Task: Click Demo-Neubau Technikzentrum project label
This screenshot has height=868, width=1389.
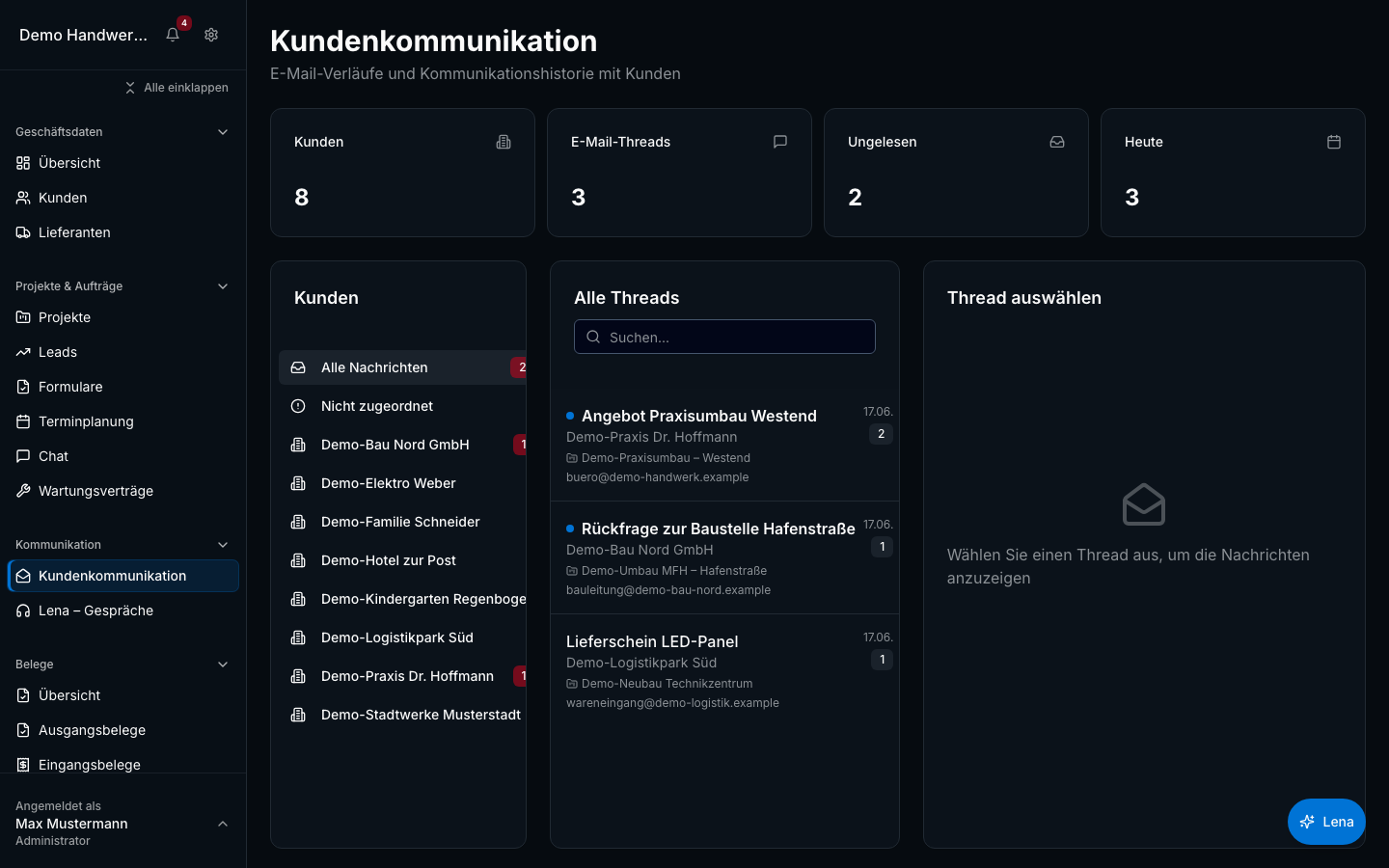Action: click(x=667, y=684)
